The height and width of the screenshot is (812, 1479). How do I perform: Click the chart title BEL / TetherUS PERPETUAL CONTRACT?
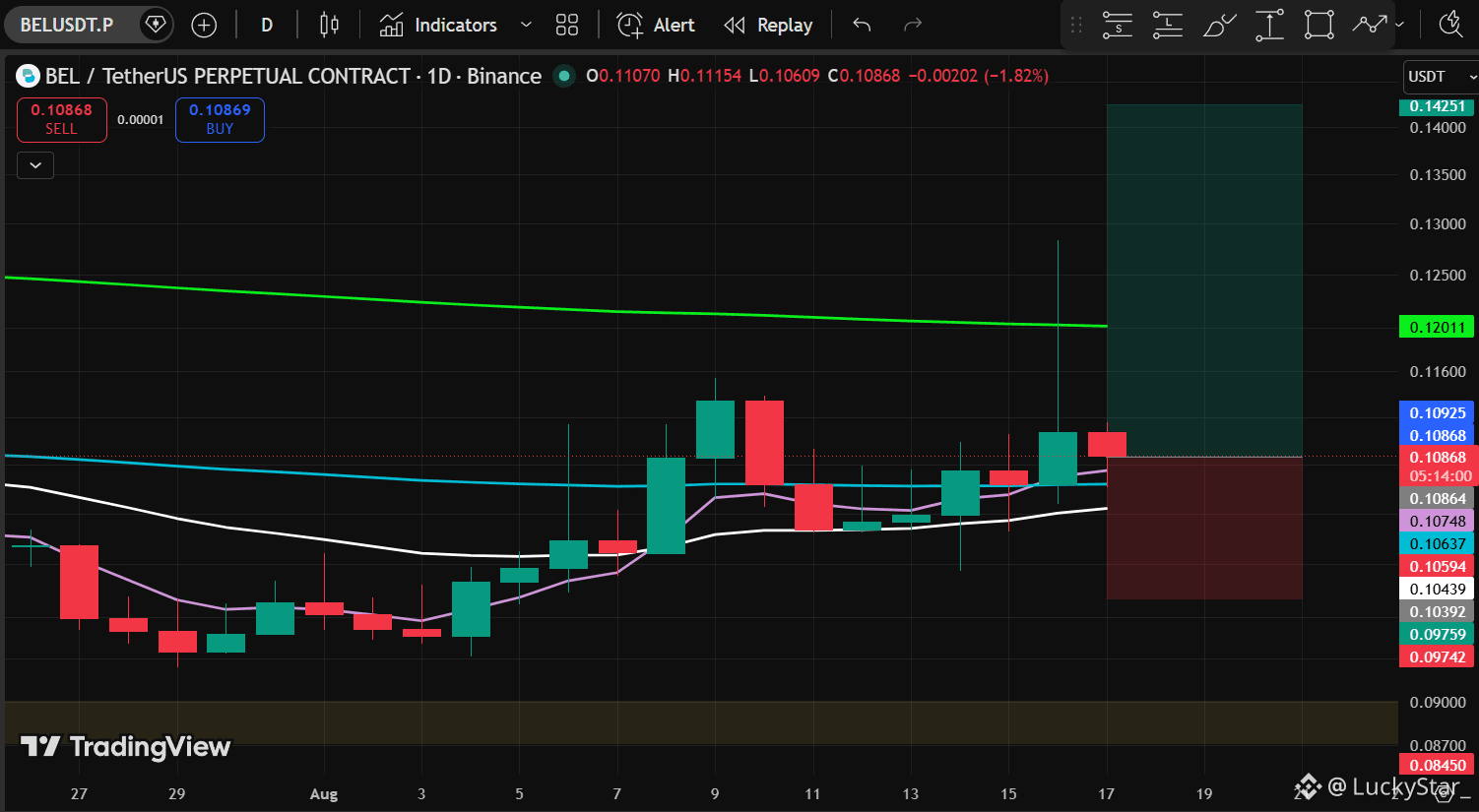click(x=227, y=76)
